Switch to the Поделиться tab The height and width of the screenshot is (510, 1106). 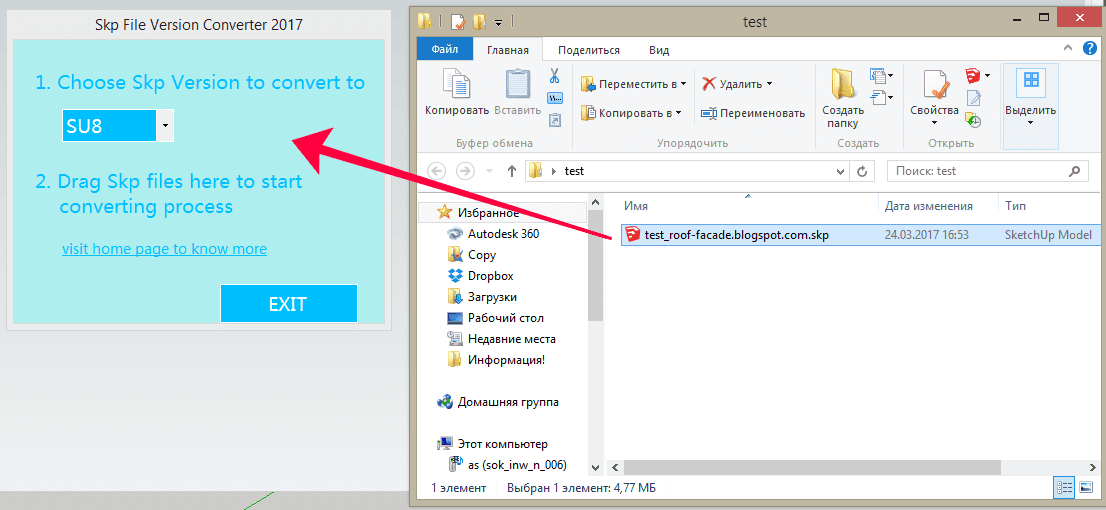click(x=589, y=50)
